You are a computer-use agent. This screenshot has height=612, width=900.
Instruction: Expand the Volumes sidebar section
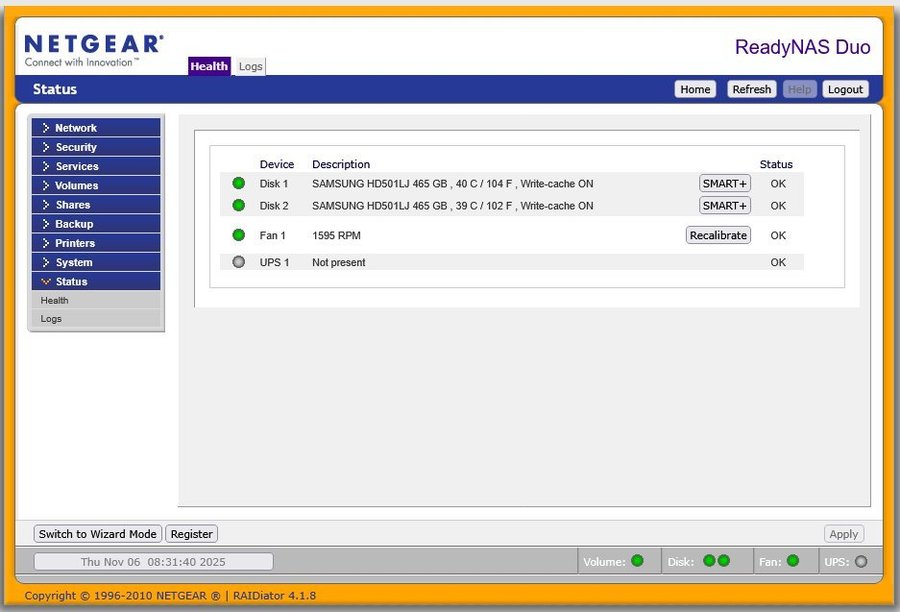(96, 185)
